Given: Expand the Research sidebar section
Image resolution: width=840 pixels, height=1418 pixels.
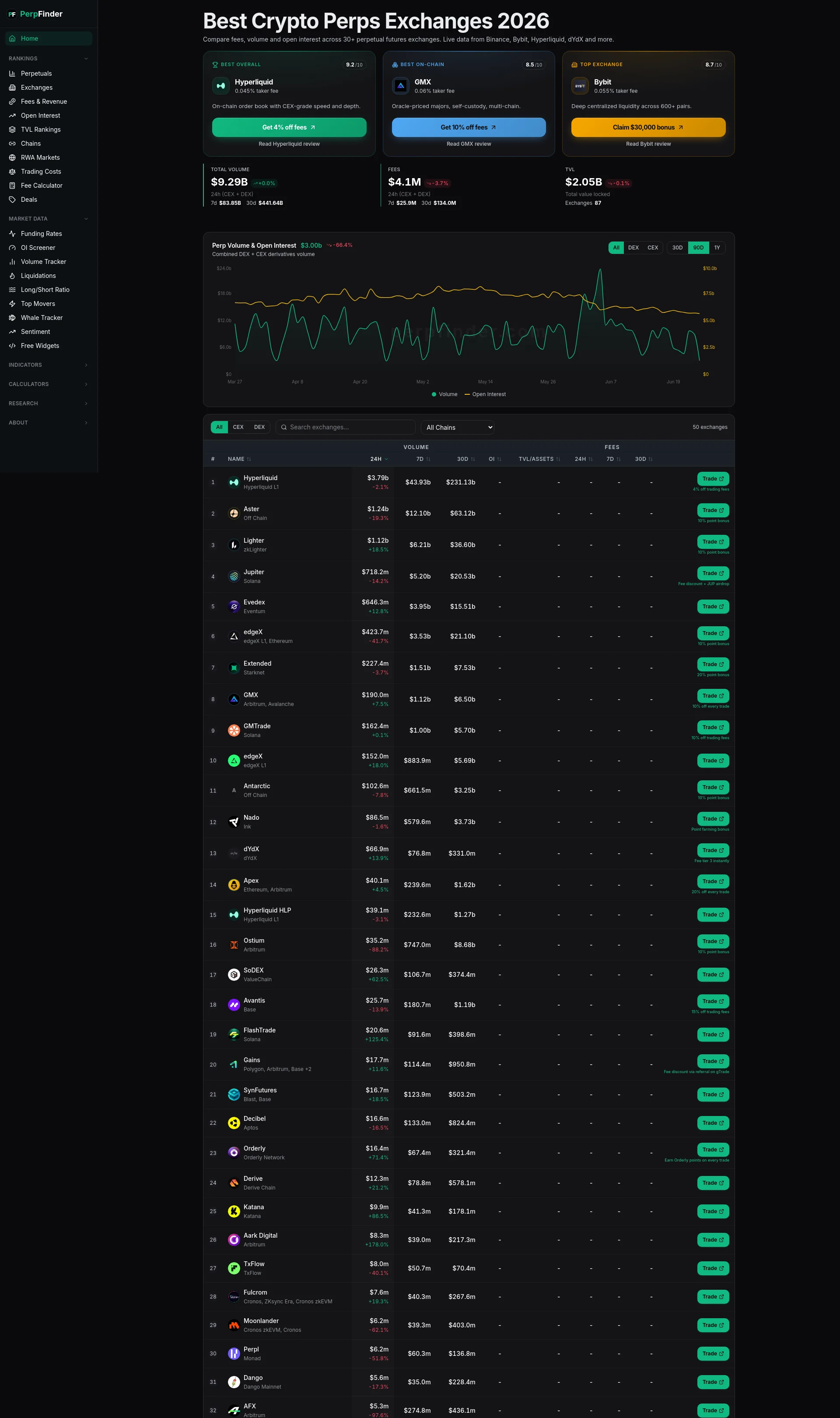Looking at the screenshot, I should (x=49, y=404).
